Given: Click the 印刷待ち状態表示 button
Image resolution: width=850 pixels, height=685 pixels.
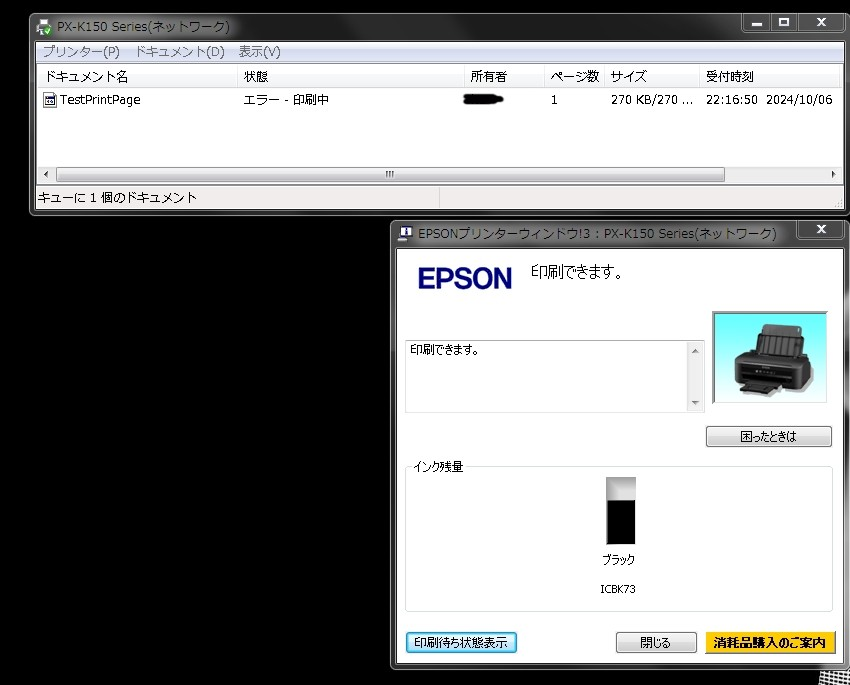Looking at the screenshot, I should [x=461, y=643].
